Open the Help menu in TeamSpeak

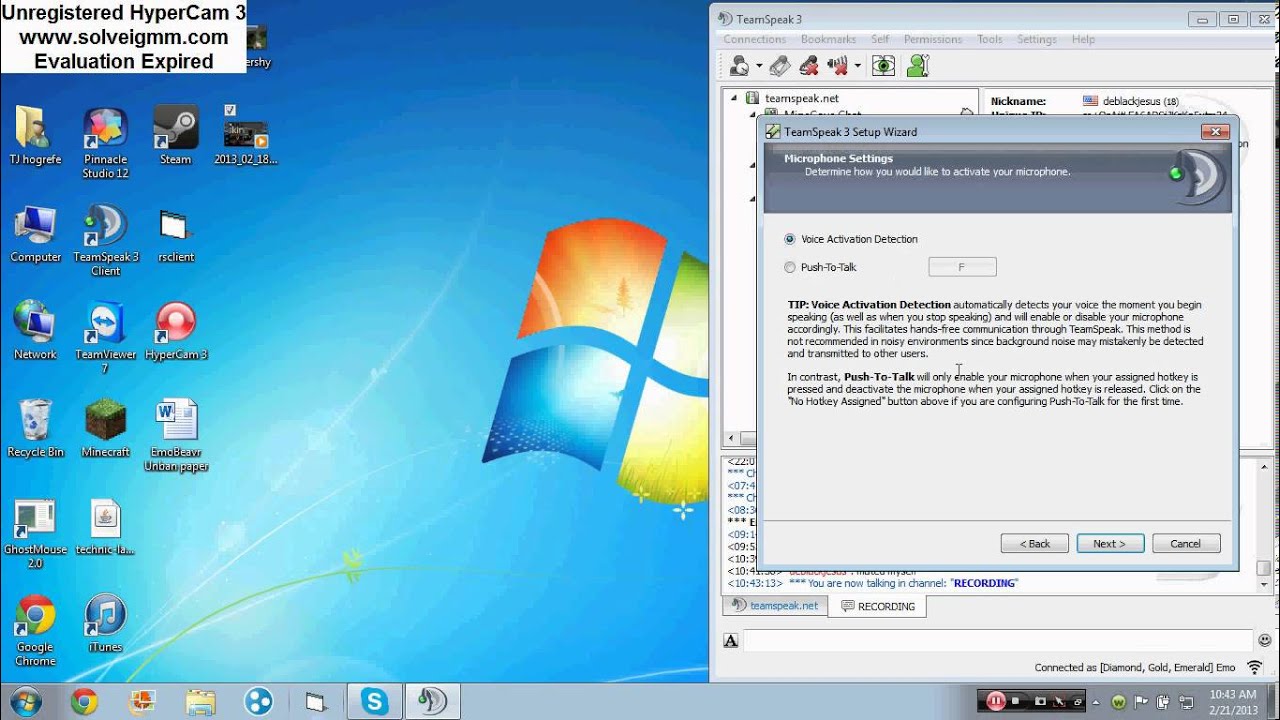(x=1083, y=39)
